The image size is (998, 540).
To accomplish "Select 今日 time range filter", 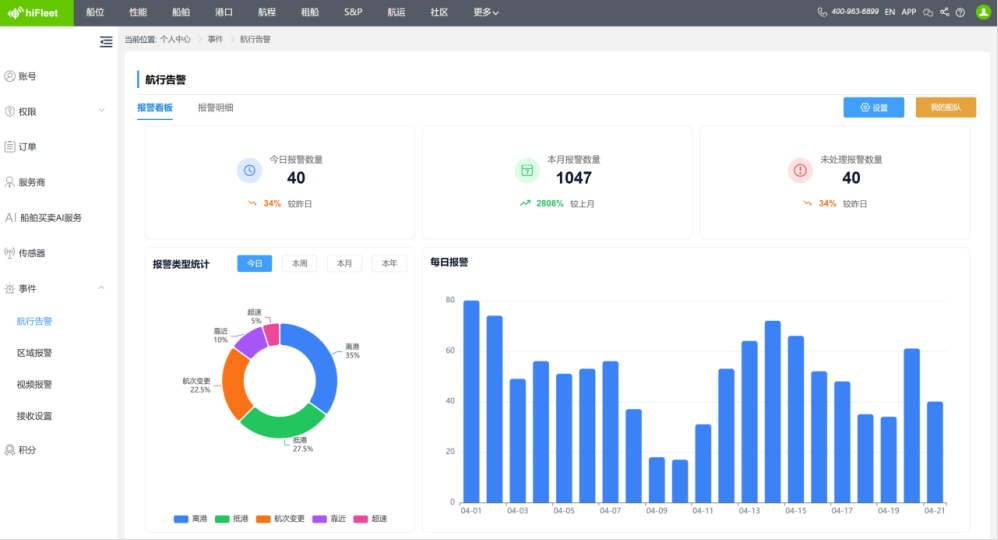I will tap(254, 264).
